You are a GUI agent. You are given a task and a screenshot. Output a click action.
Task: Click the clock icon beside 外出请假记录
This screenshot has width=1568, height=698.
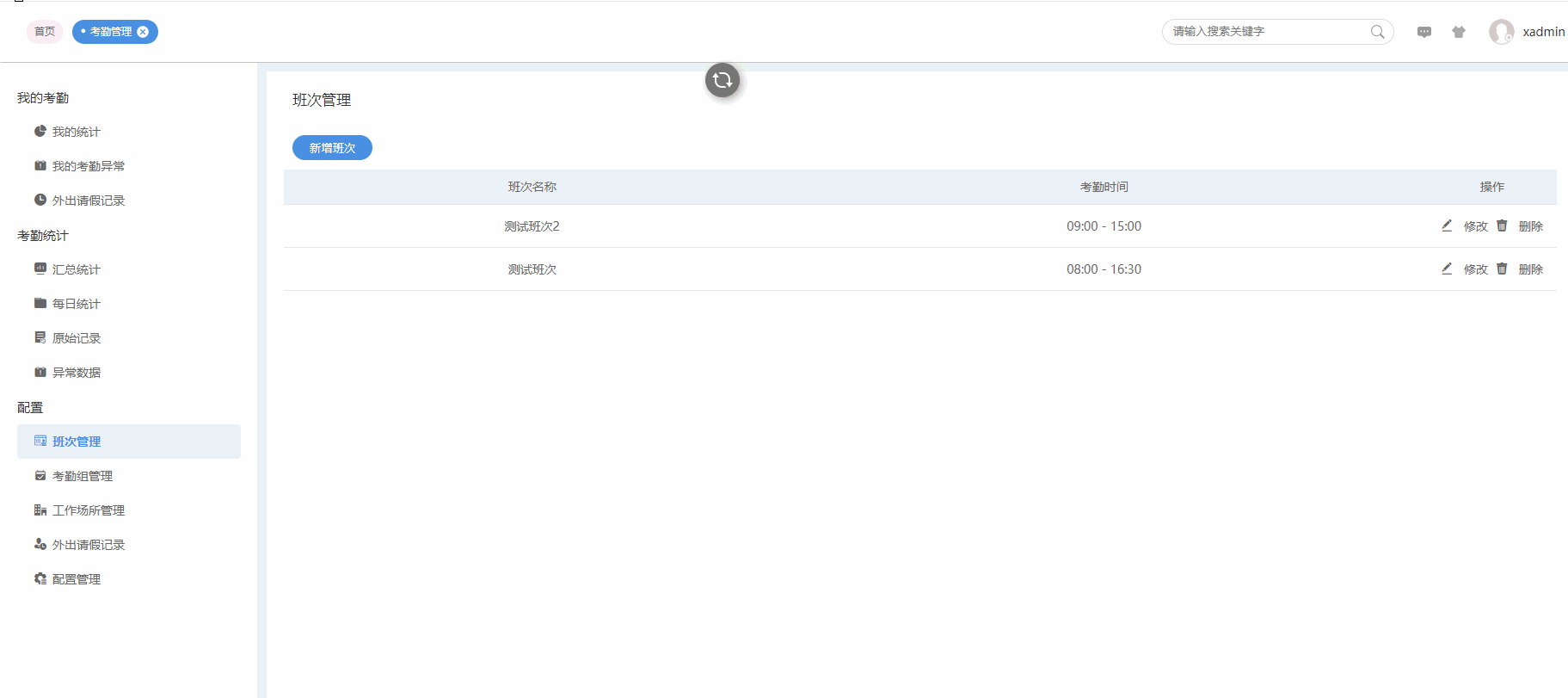[x=40, y=200]
